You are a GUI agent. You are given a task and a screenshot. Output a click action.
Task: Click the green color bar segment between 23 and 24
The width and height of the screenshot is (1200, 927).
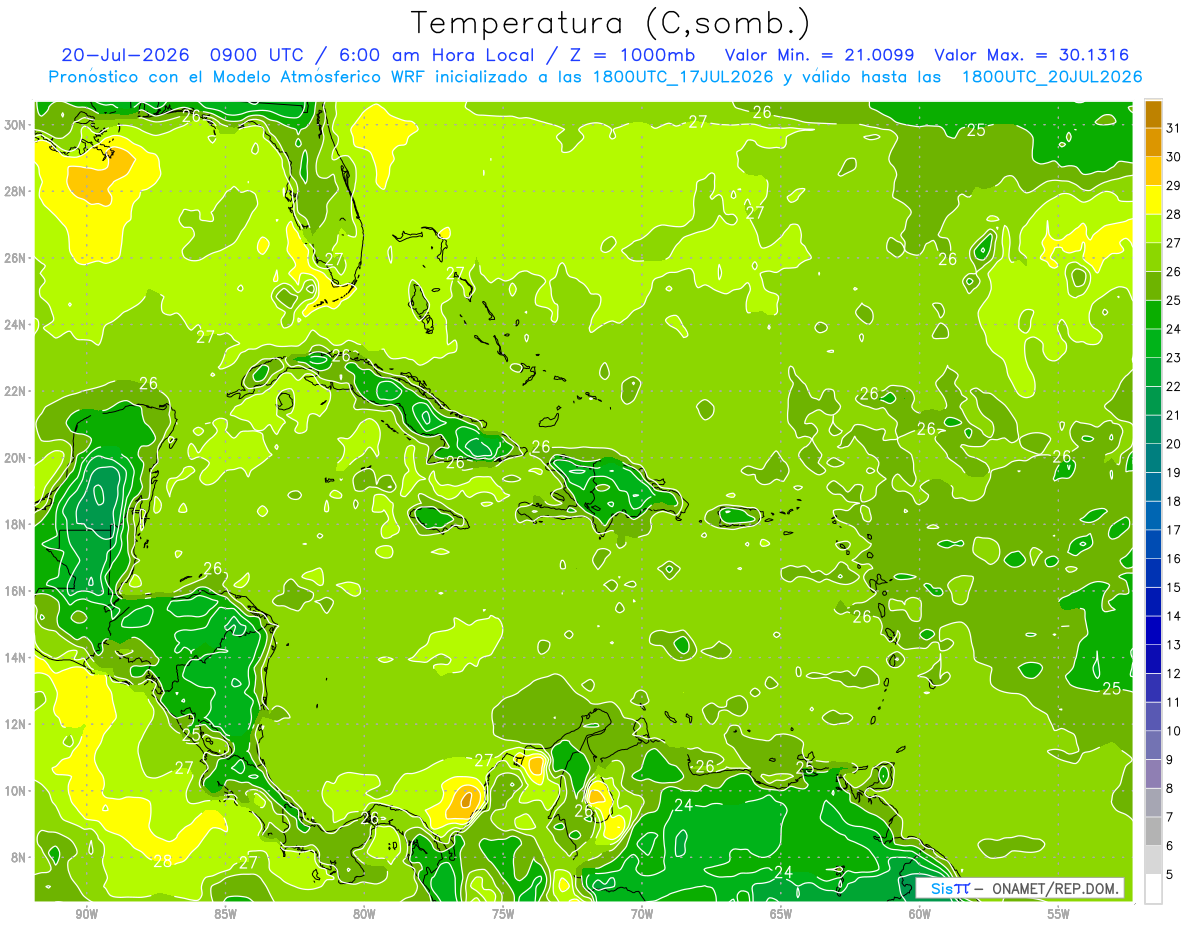[1153, 343]
